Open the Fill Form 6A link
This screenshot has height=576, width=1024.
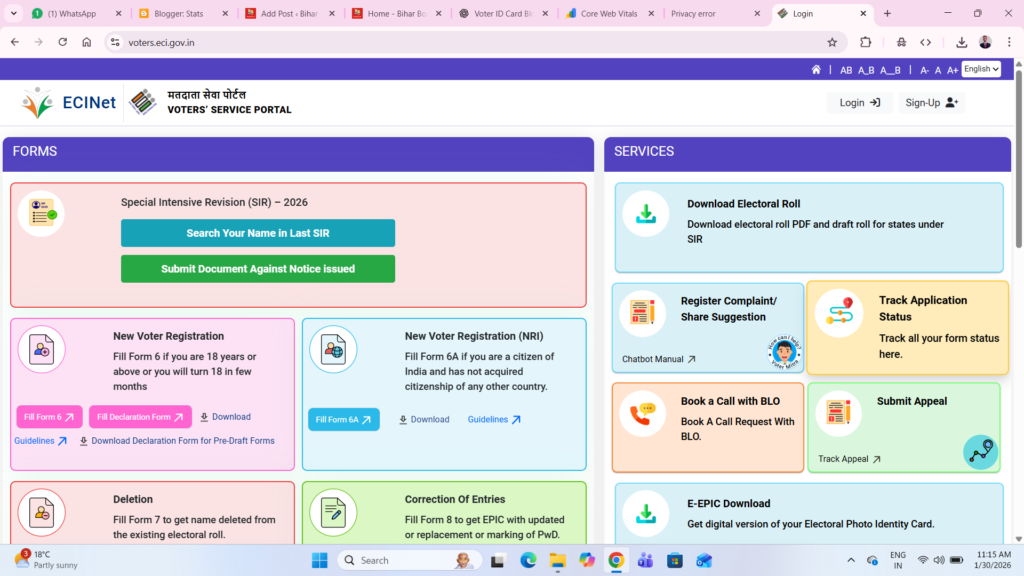pos(343,419)
